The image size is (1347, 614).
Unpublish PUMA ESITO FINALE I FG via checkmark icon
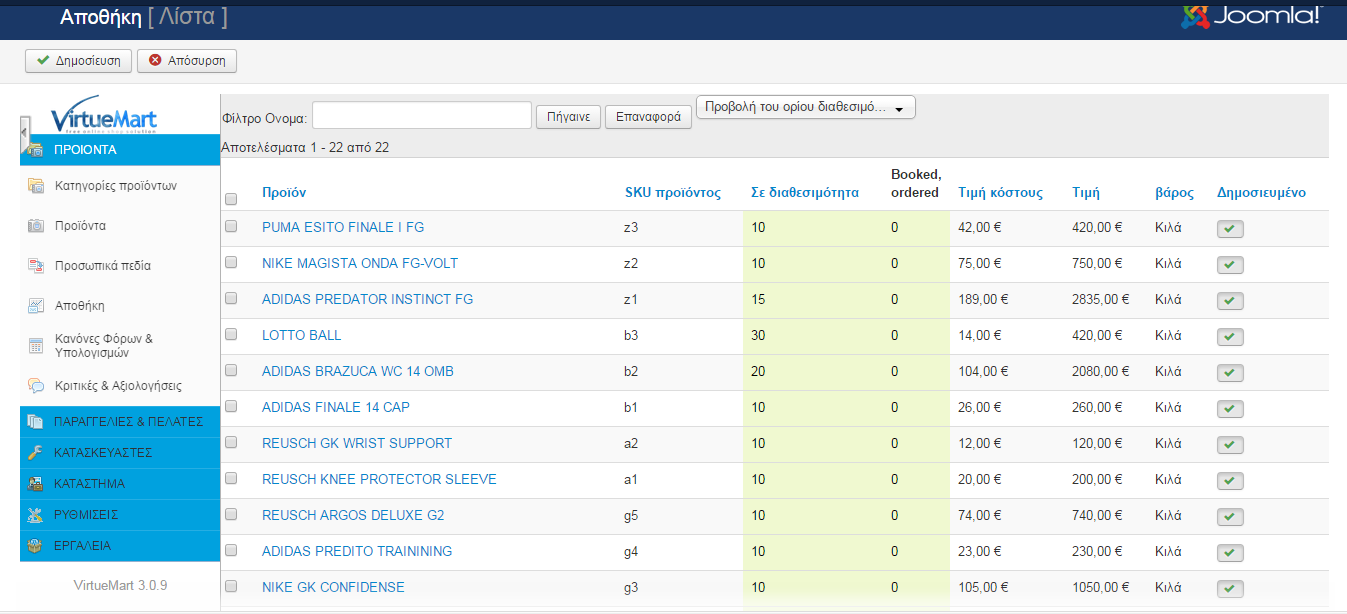(1230, 229)
